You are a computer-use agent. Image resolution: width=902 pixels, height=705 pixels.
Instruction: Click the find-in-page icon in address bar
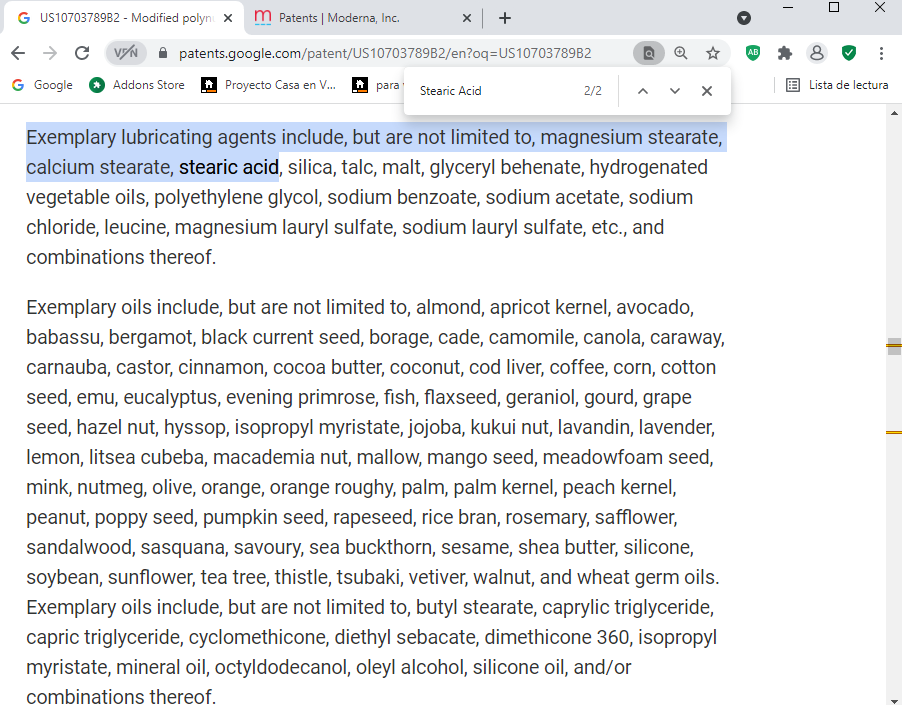(x=649, y=53)
